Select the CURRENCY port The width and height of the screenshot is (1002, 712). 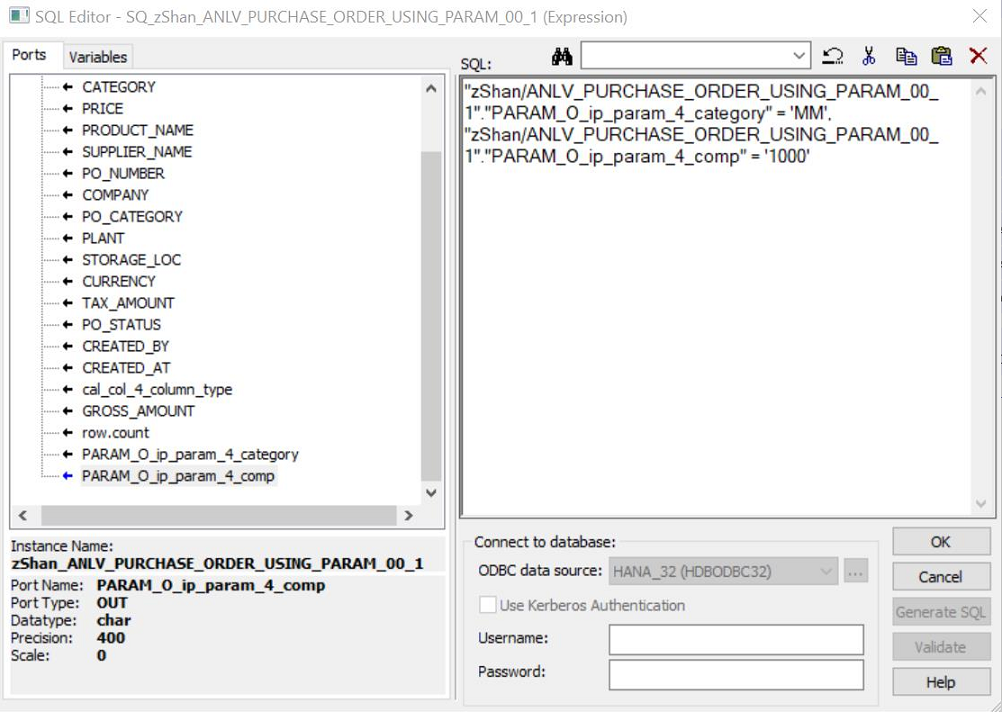119,282
